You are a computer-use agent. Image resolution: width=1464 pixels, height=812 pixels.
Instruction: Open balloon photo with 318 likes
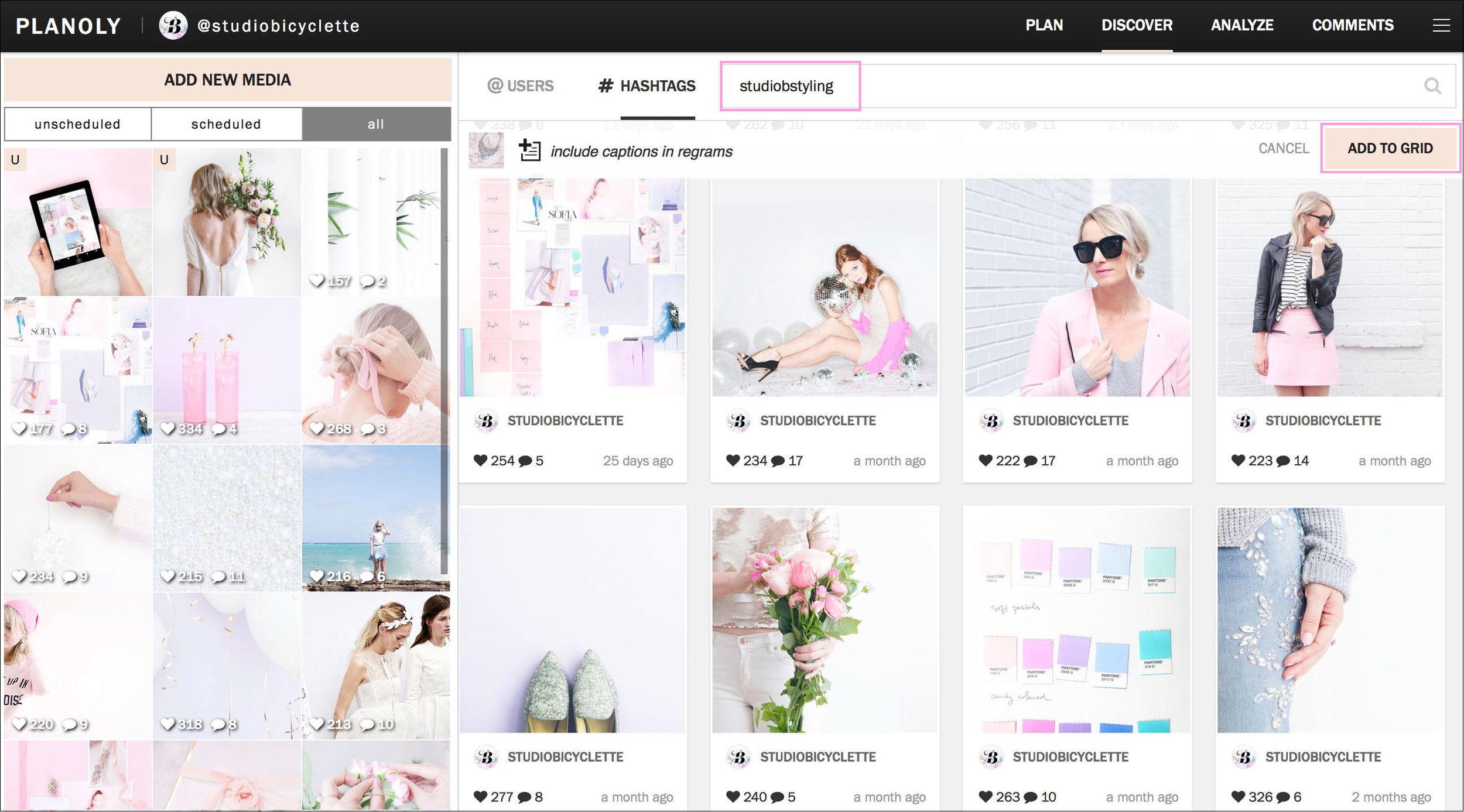tap(227, 666)
